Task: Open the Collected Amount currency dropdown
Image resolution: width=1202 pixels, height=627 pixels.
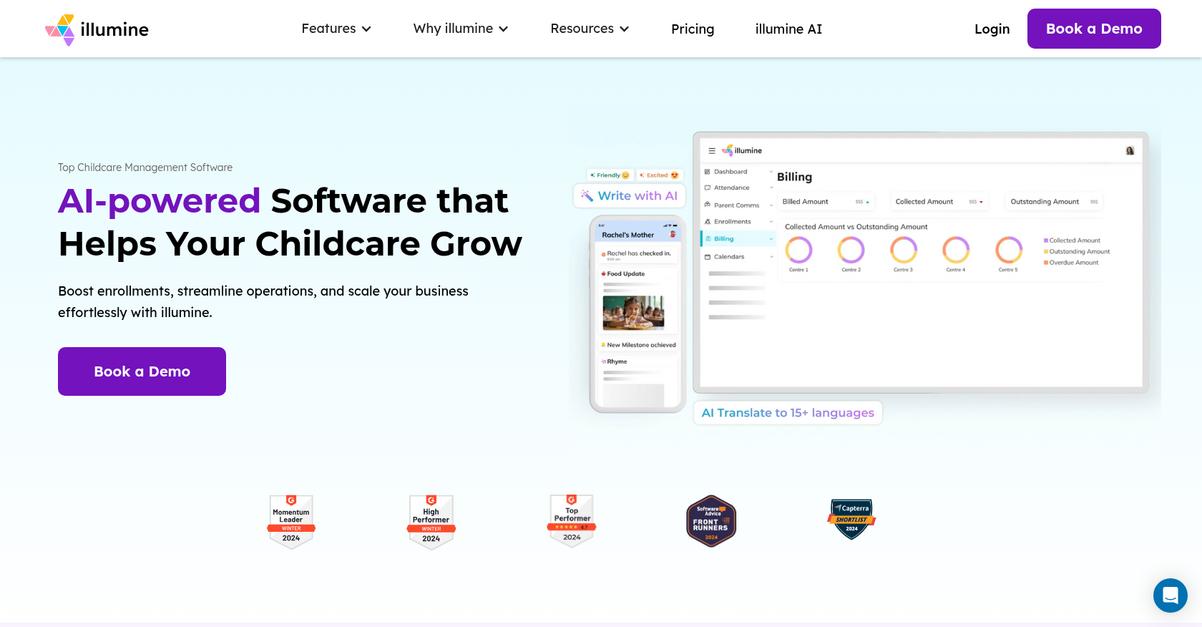Action: 977,202
